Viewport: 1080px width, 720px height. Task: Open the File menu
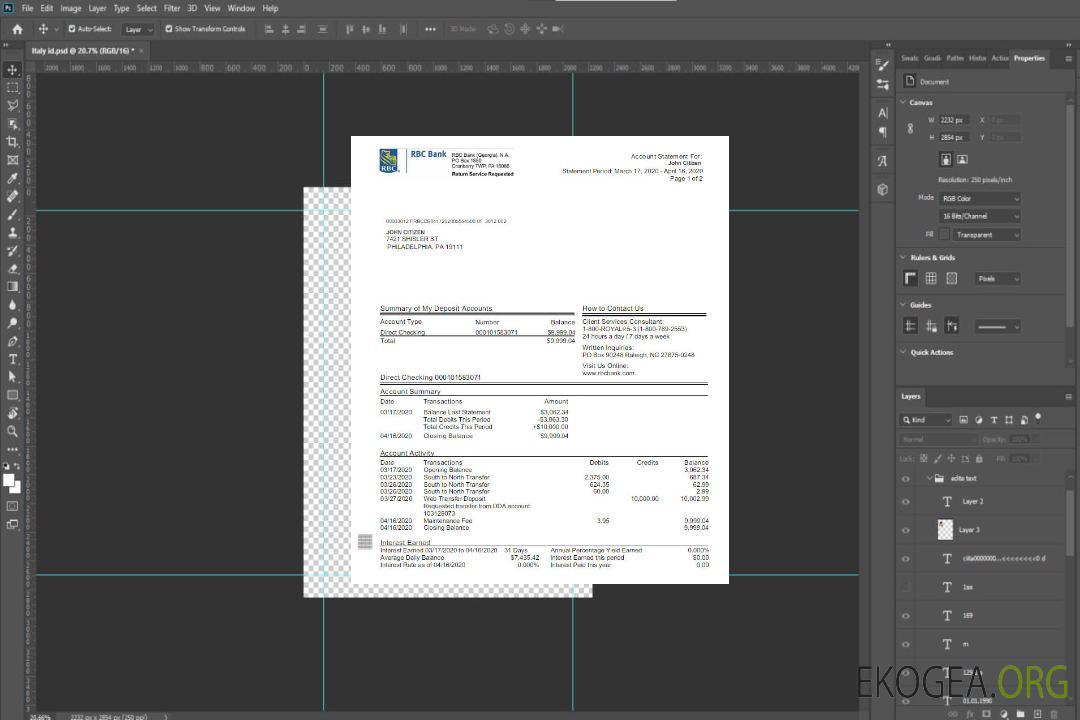28,8
